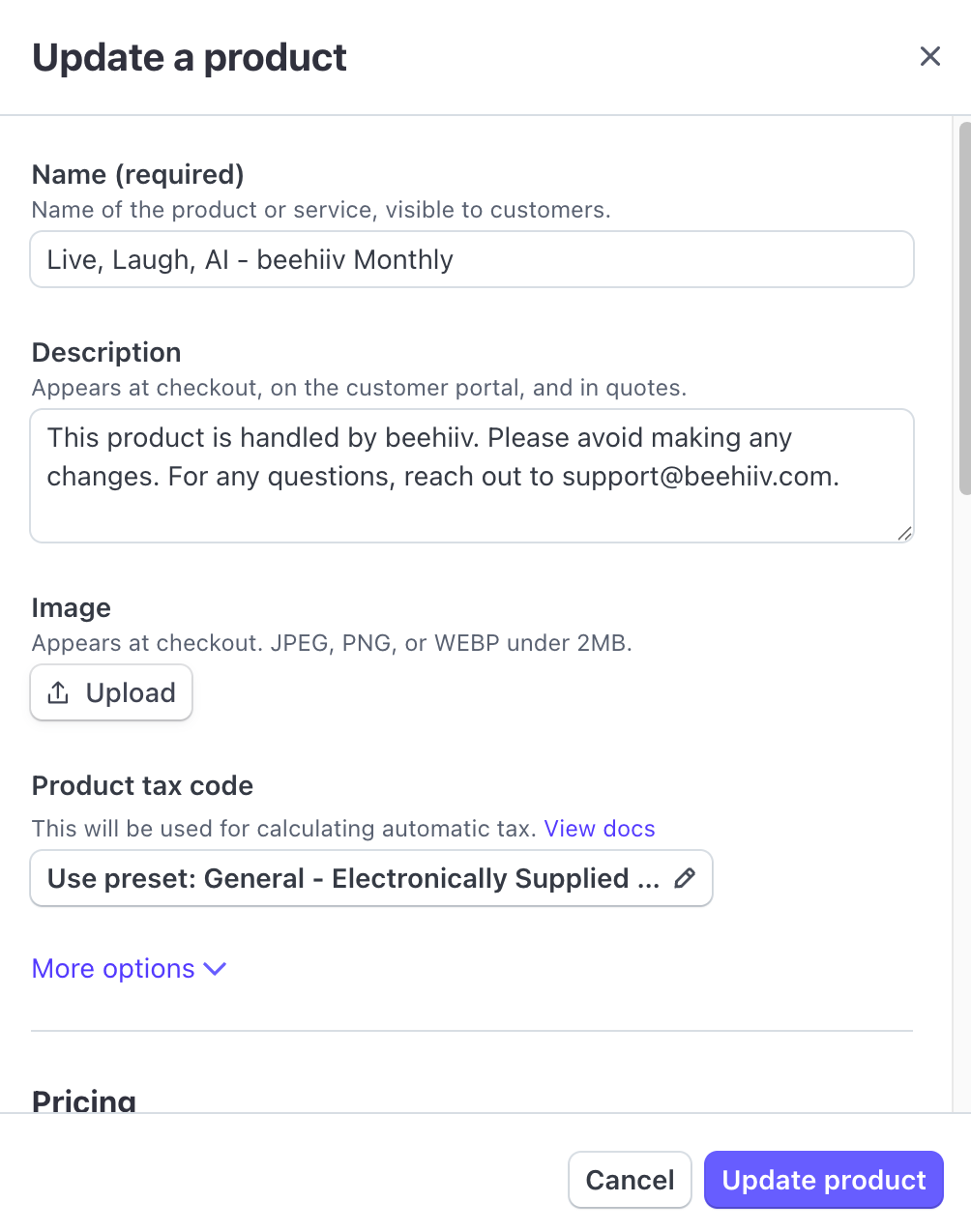Click the pencil edit icon for tax code

pos(685,878)
